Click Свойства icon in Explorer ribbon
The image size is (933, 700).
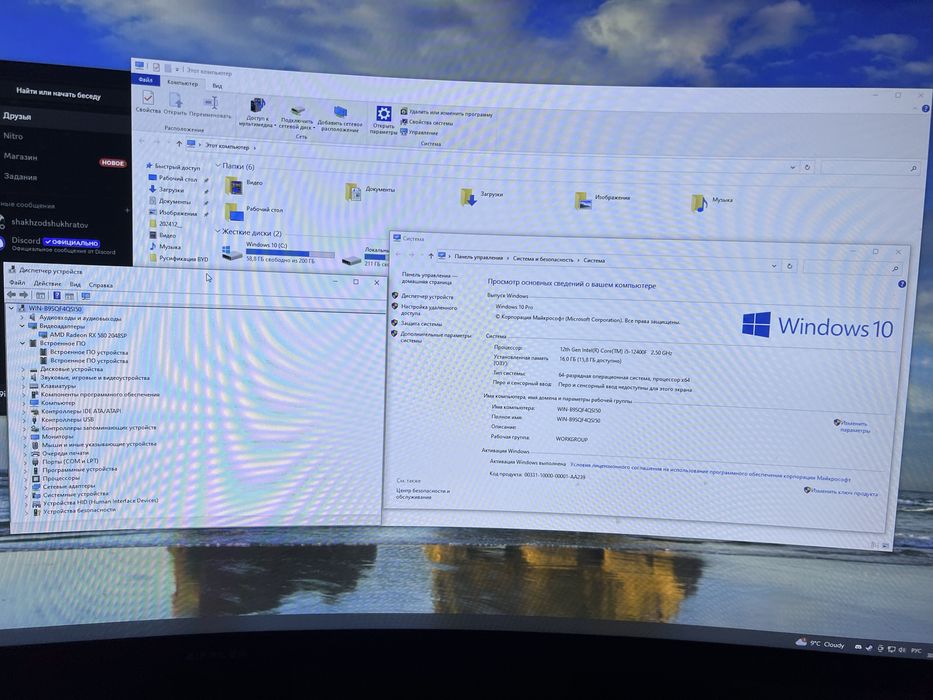(148, 98)
